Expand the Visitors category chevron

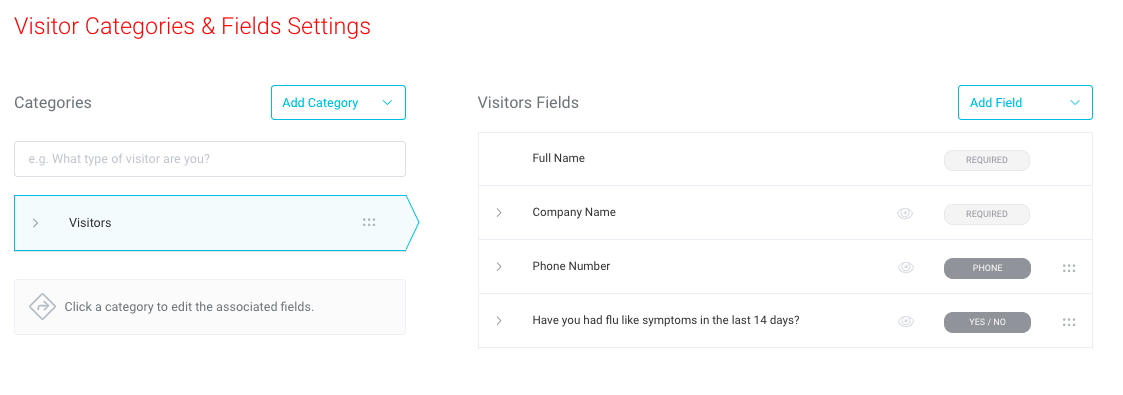35,223
